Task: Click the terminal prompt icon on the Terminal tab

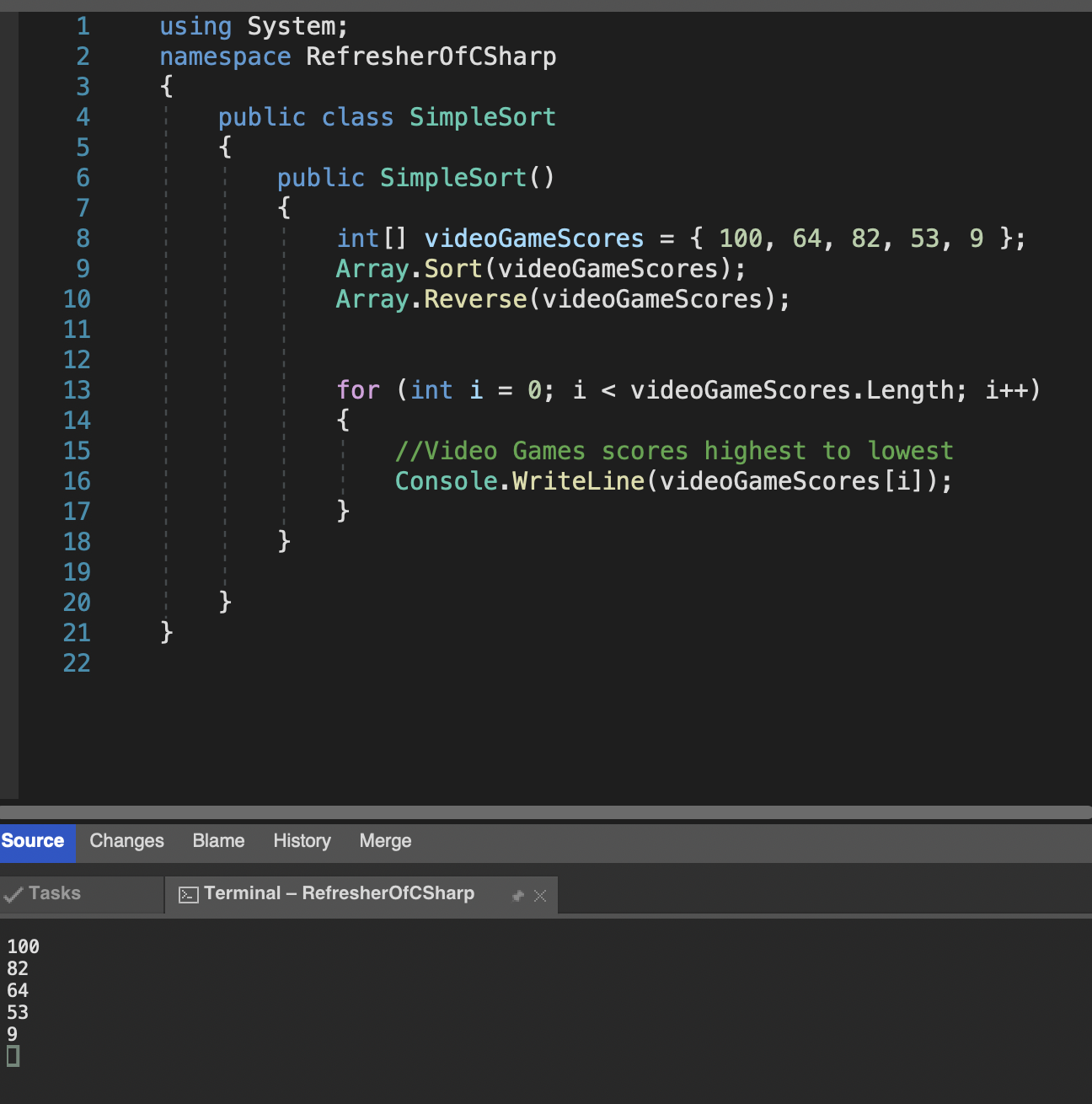Action: 187,894
